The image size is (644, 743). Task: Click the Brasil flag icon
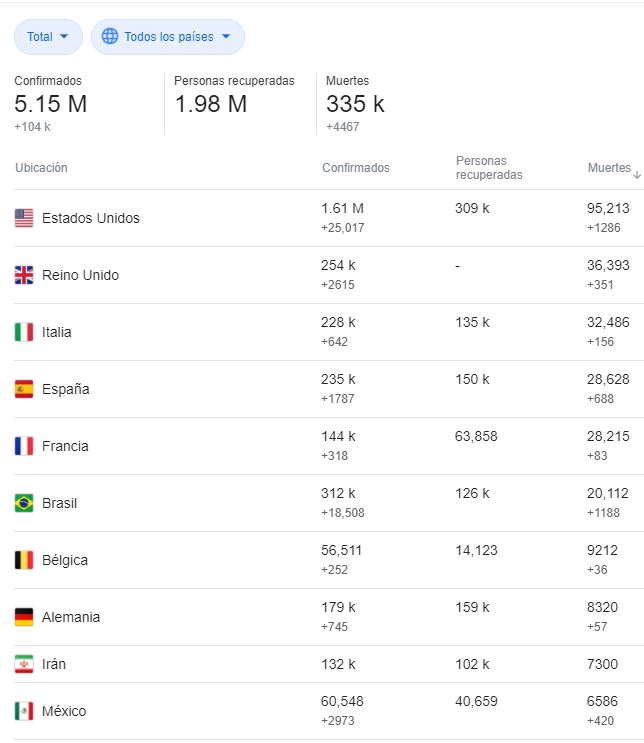coord(24,503)
